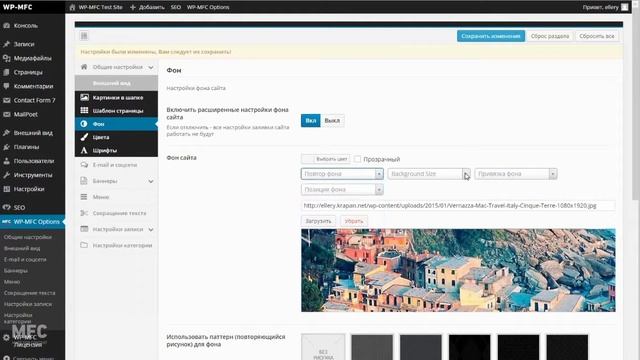Tick the Прозрачный checkbox

(x=358, y=159)
